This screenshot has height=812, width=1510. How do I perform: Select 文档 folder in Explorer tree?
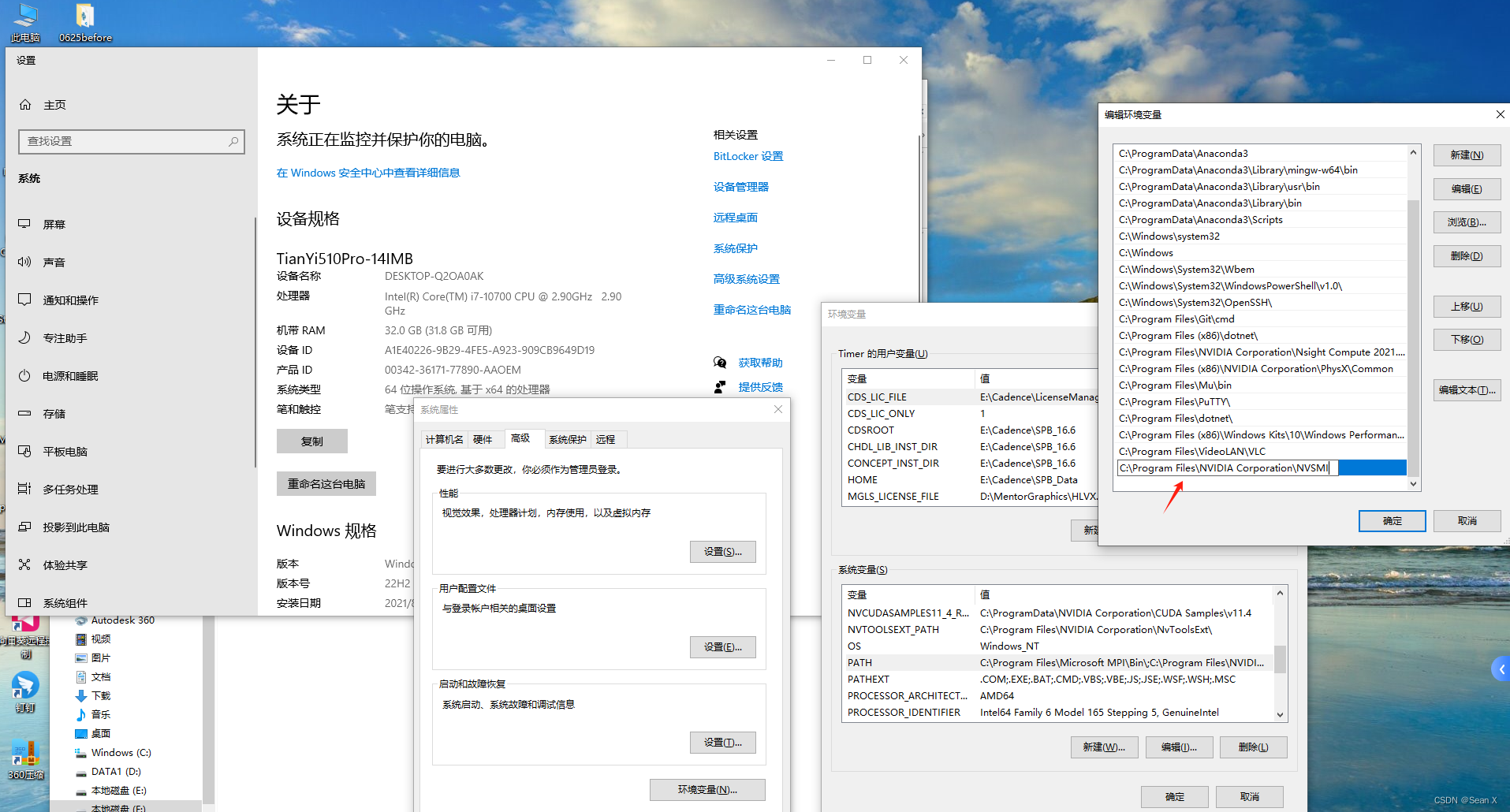pos(92,677)
